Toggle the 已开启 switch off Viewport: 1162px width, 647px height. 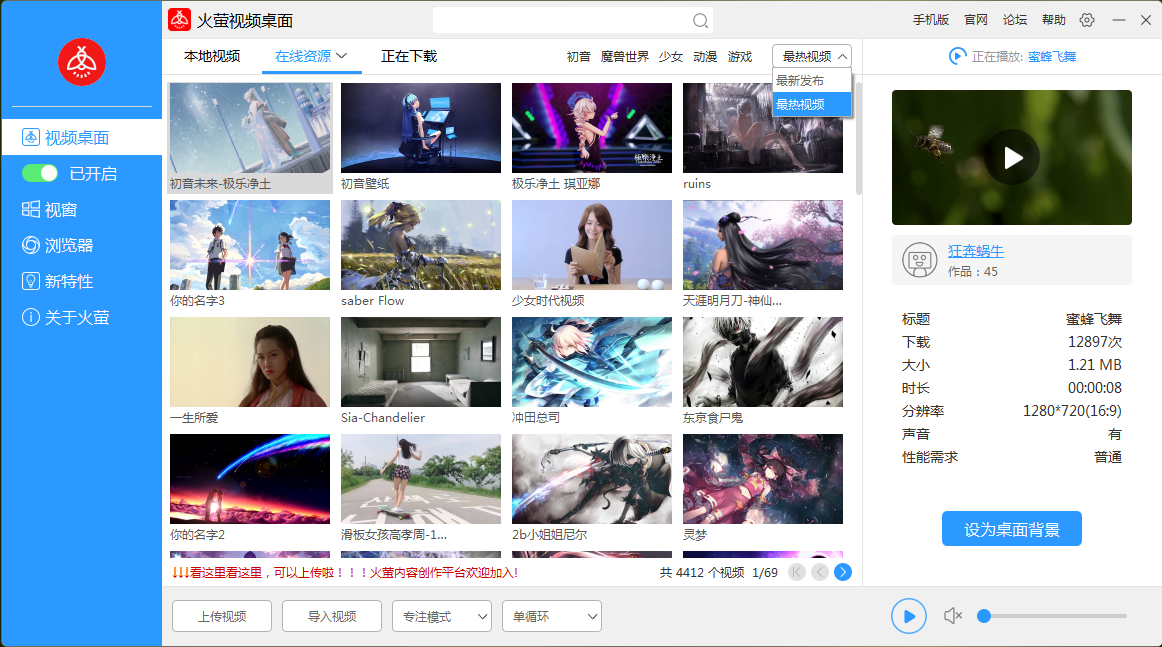coord(40,174)
